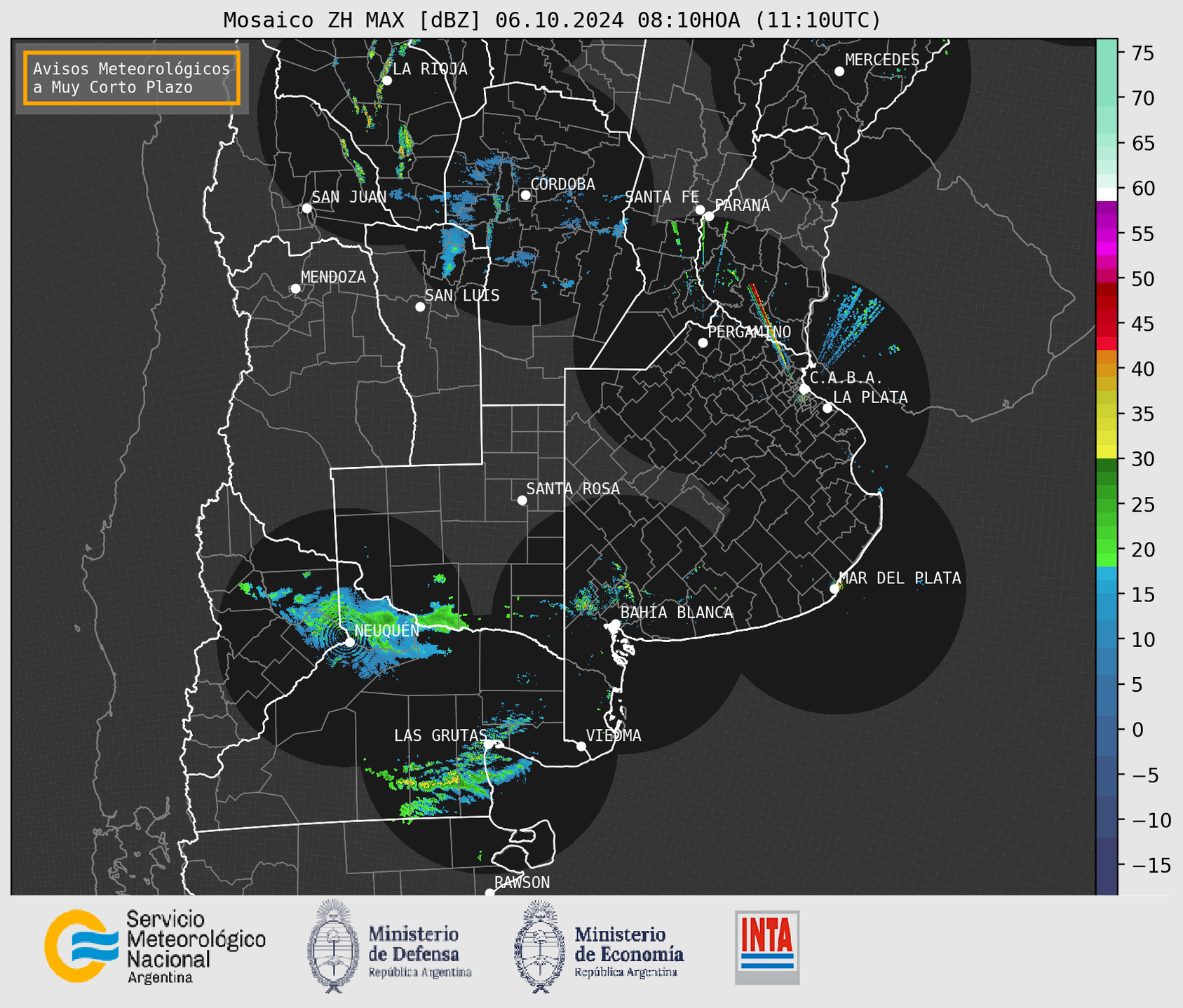1183x1008 pixels.
Task: Click the 0 dBZ blue color band
Action: pos(1107,730)
